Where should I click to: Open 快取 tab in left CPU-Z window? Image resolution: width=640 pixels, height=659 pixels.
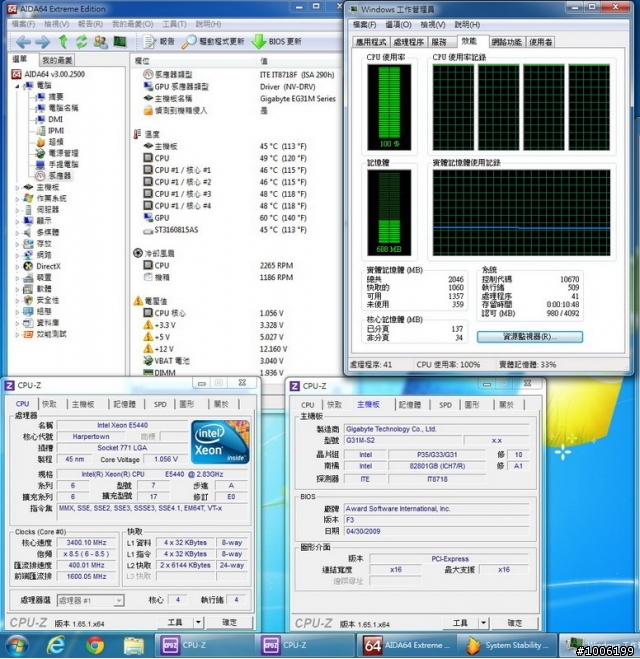pyautogui.click(x=49, y=404)
